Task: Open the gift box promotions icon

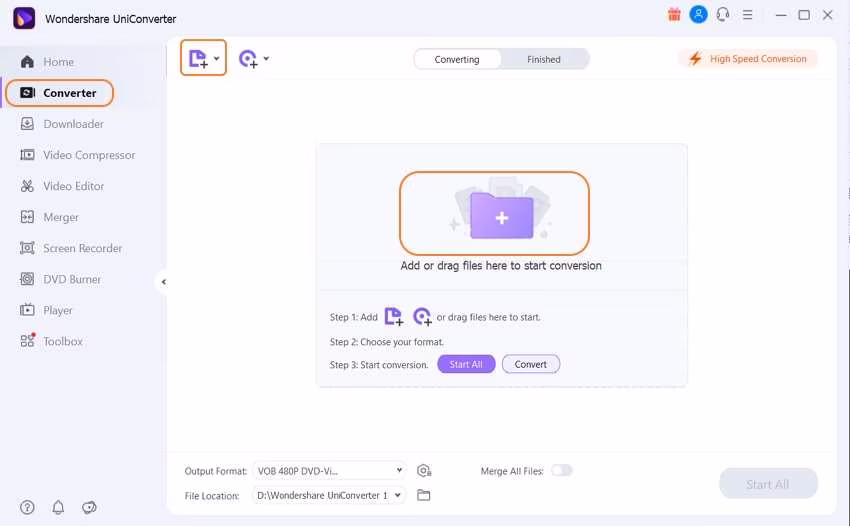Action: click(x=674, y=15)
